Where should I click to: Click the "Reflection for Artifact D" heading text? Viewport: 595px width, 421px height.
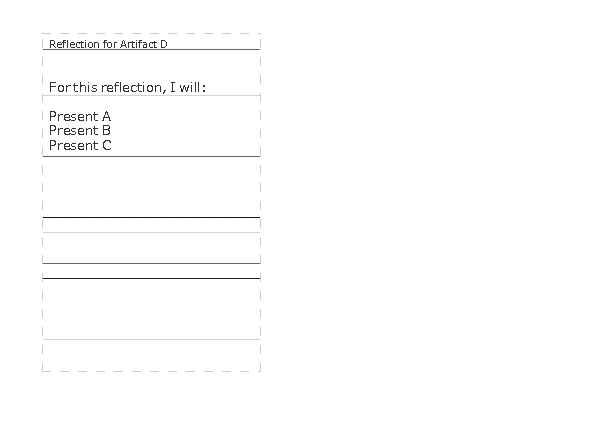point(108,44)
